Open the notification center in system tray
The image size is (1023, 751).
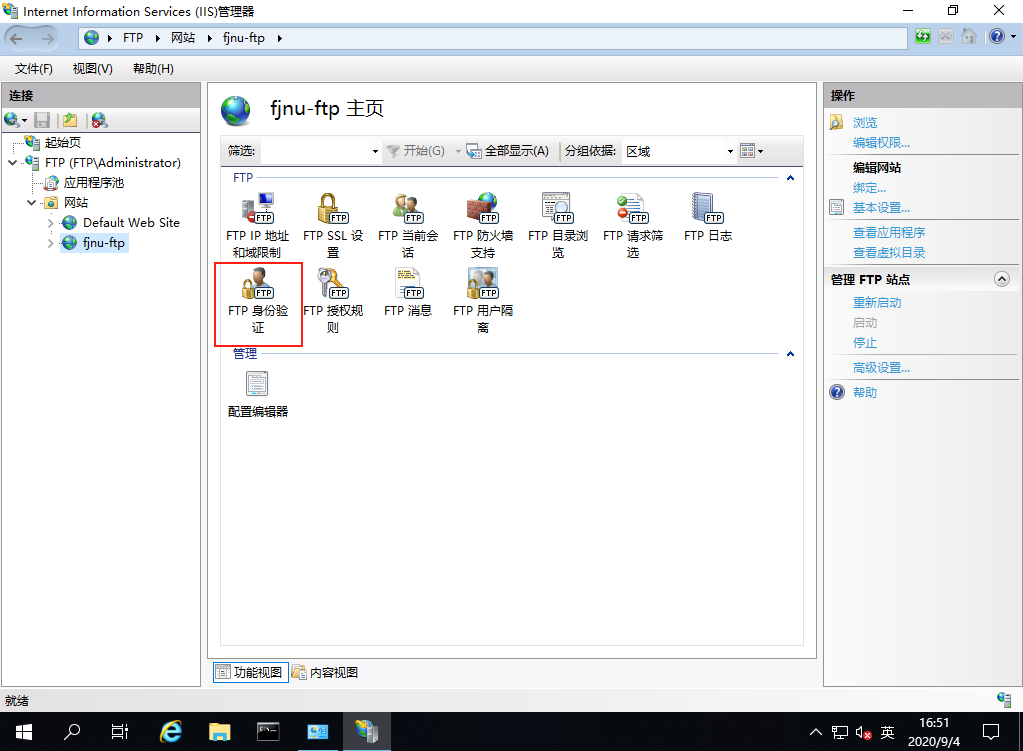tap(990, 731)
